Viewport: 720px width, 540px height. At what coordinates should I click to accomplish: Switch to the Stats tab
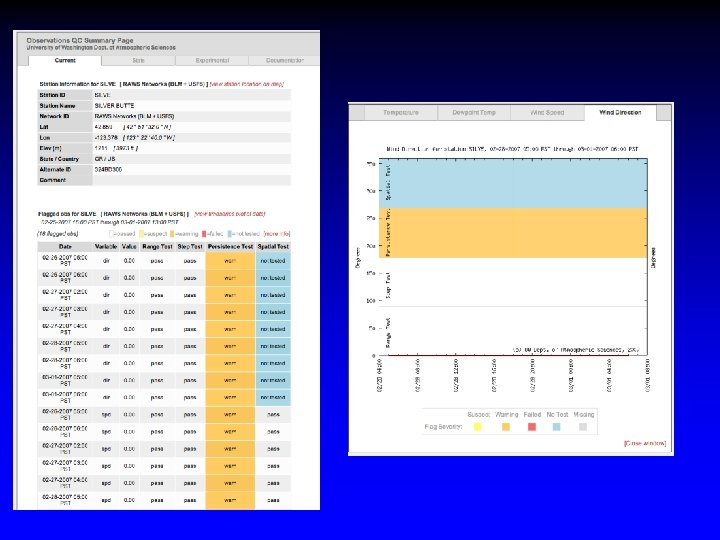point(138,61)
